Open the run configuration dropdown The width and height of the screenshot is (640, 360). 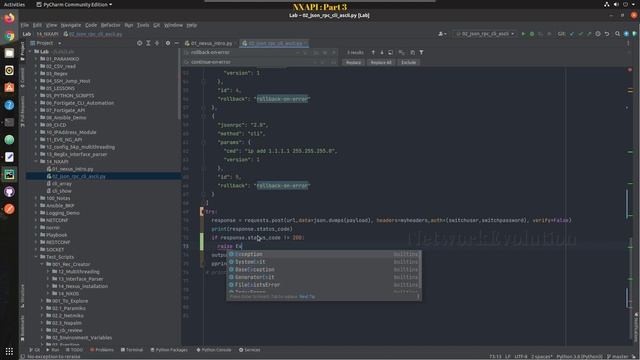(484, 34)
